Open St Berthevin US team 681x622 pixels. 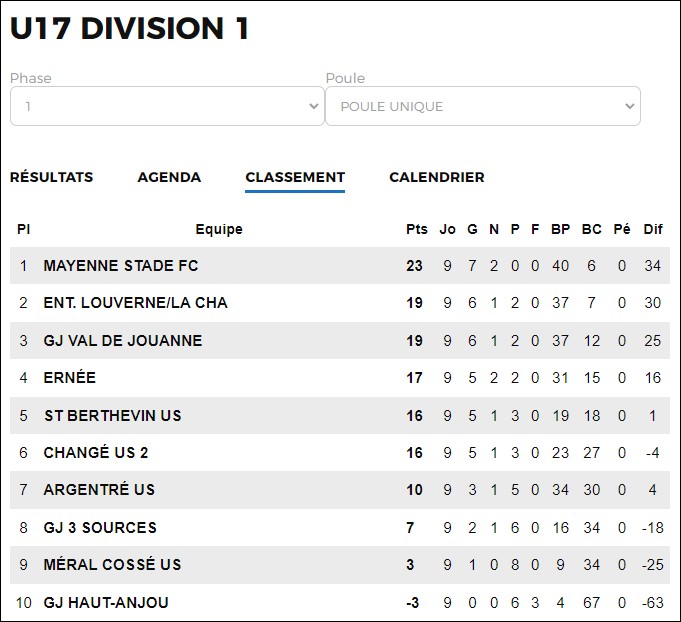point(113,416)
